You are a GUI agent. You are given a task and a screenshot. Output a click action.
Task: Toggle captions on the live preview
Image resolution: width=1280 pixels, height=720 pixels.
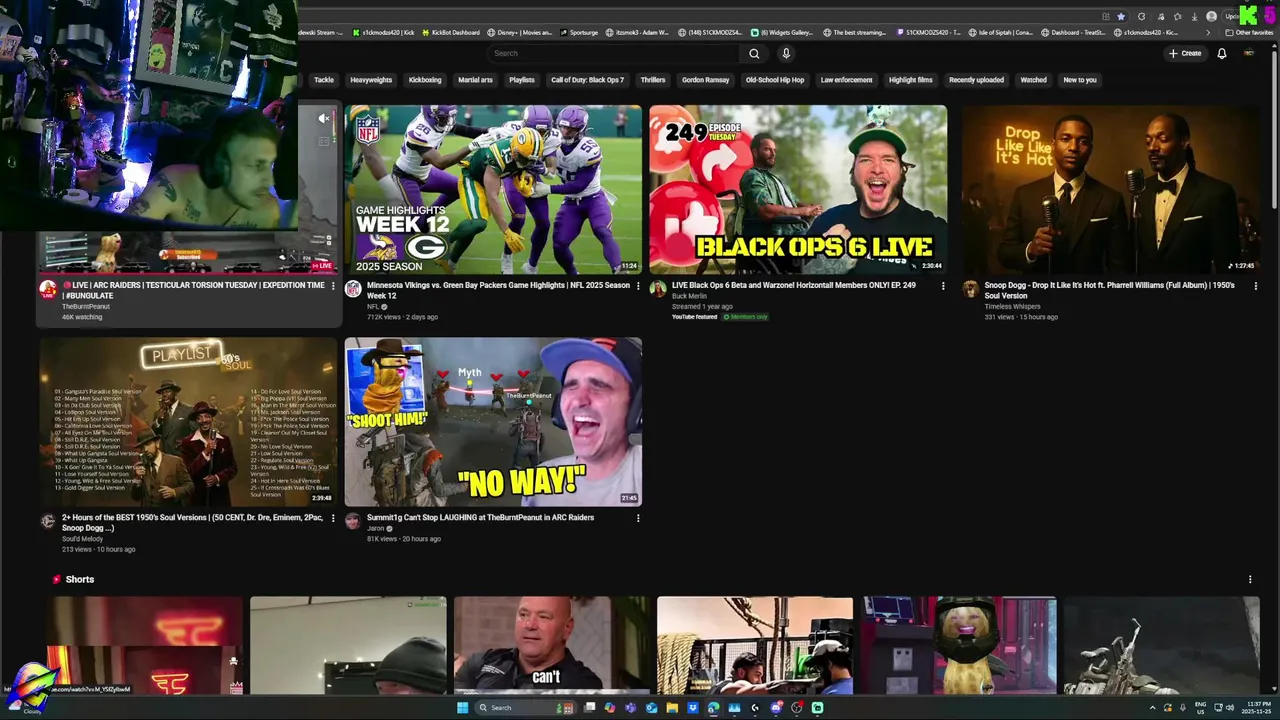[x=323, y=141]
